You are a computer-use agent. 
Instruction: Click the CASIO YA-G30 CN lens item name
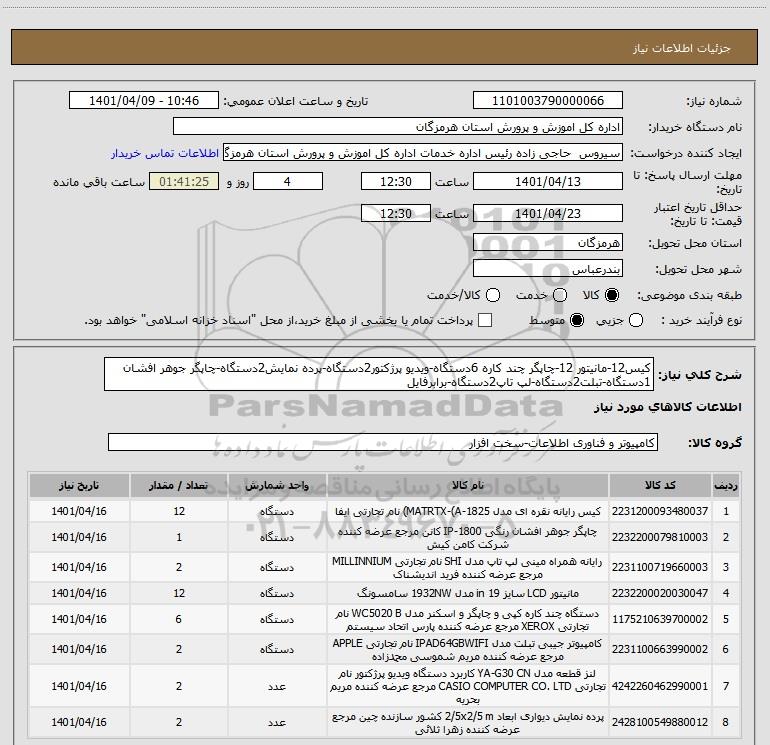(x=468, y=686)
